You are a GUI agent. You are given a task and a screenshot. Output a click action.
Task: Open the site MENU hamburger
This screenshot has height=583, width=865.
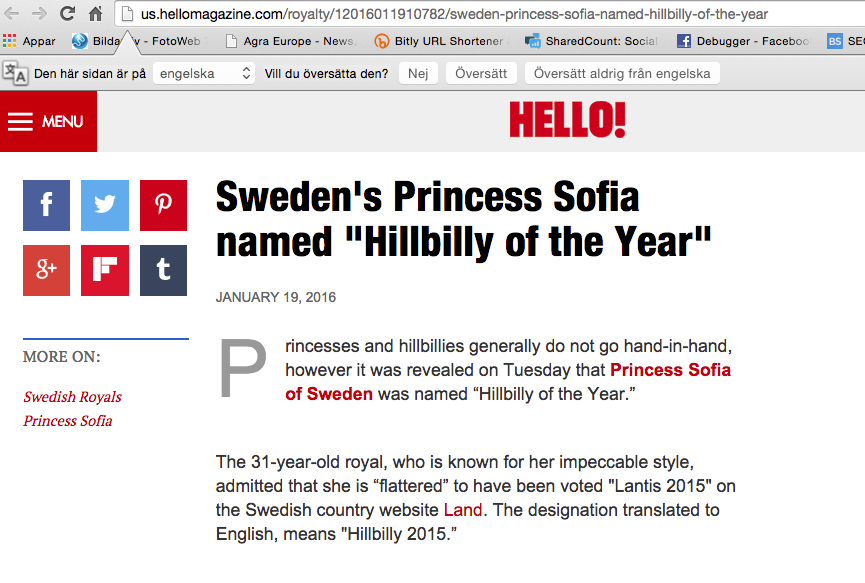pos(47,121)
